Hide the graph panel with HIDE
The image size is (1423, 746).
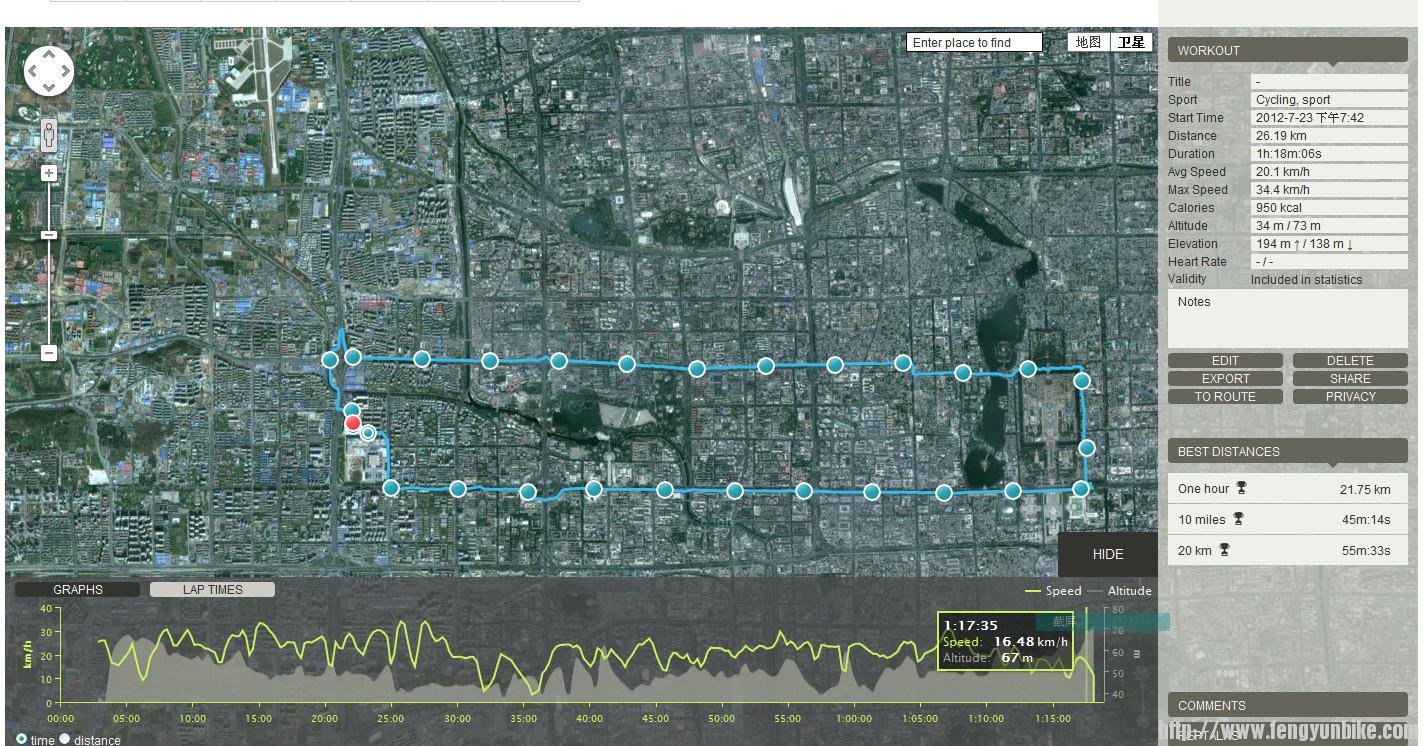coord(1107,554)
